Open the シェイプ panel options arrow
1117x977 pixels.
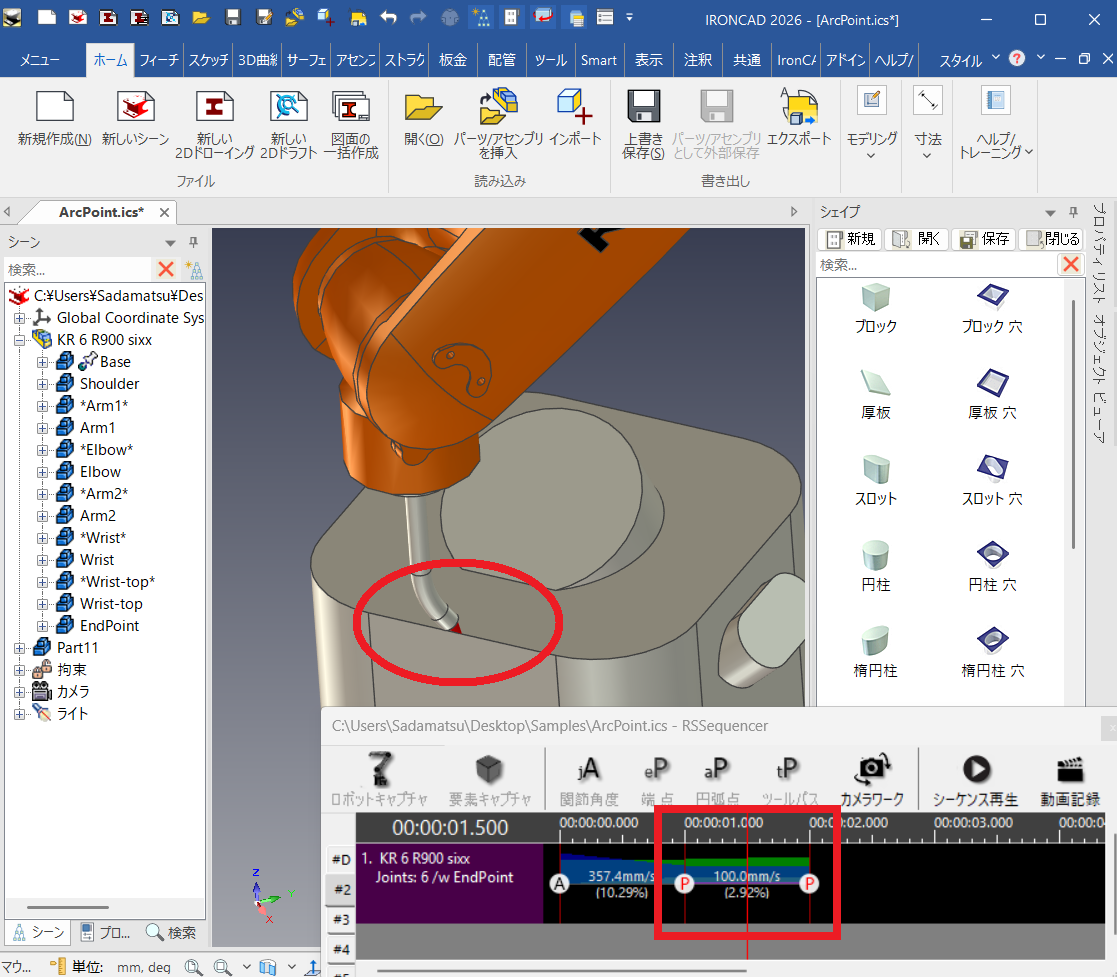click(x=1050, y=213)
